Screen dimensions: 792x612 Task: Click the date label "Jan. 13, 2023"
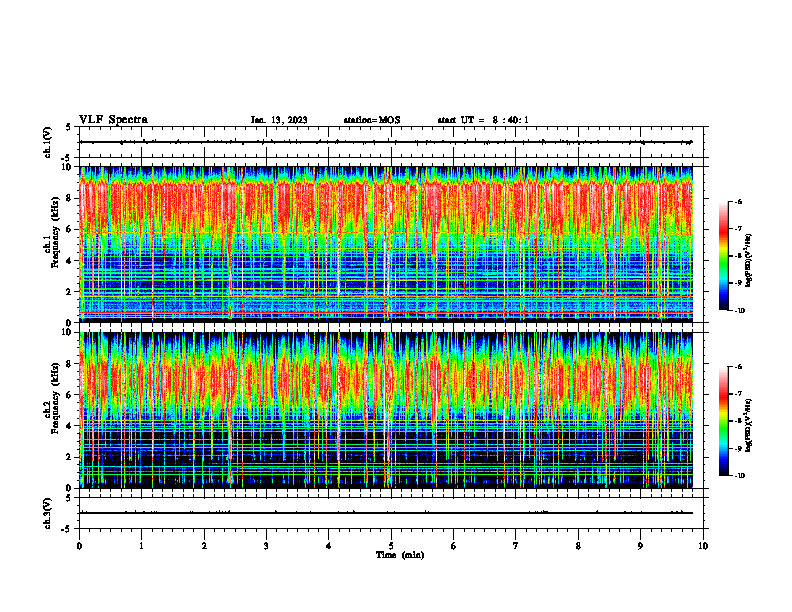click(x=279, y=120)
